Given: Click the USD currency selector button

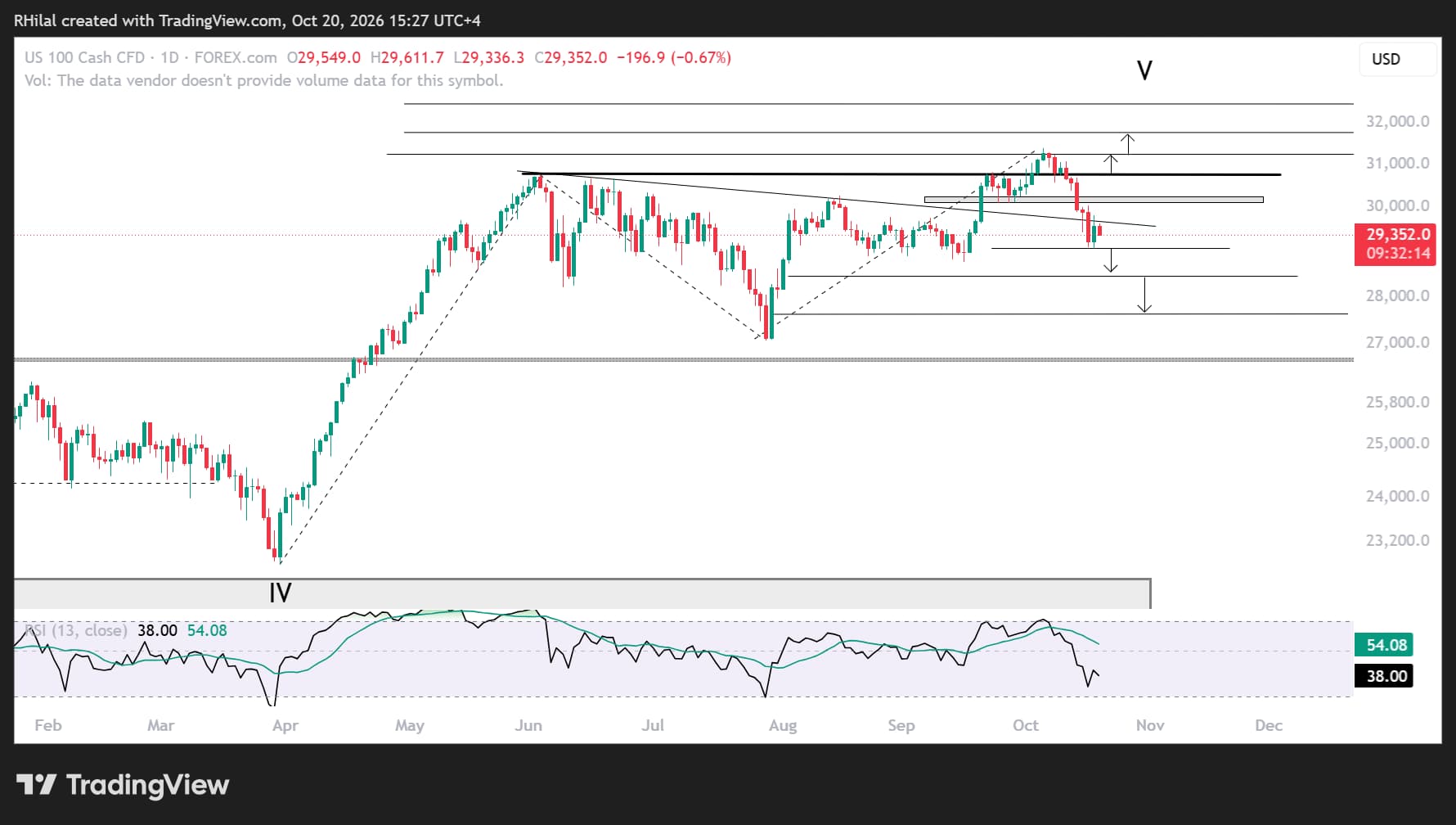Looking at the screenshot, I should click(1397, 59).
